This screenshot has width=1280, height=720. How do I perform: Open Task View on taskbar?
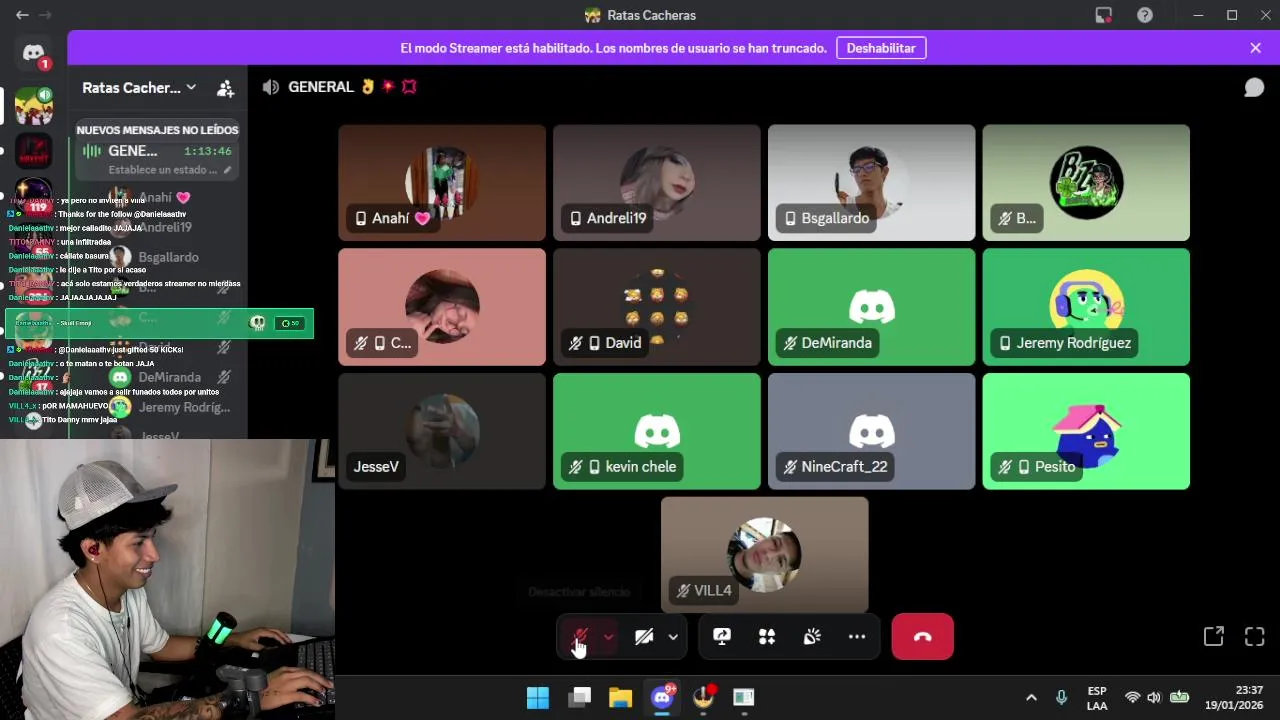point(580,697)
